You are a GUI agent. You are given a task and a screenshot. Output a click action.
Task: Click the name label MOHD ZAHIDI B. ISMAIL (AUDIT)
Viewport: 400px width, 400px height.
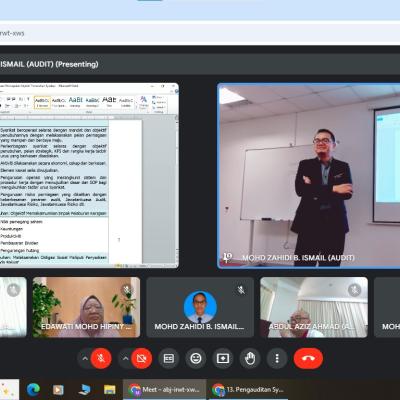point(298,258)
